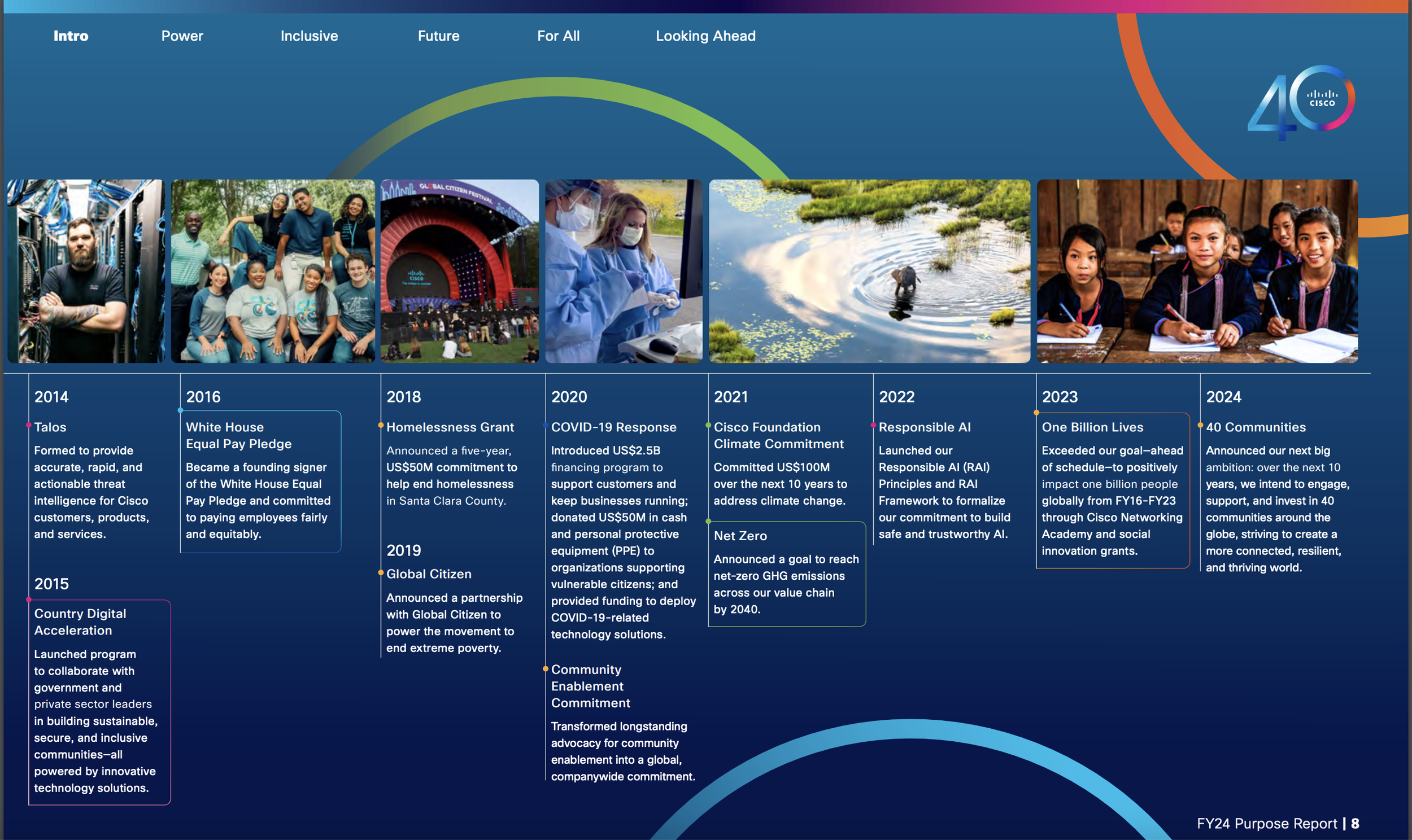Select the Future navigation tab
This screenshot has width=1412, height=840.
[438, 36]
